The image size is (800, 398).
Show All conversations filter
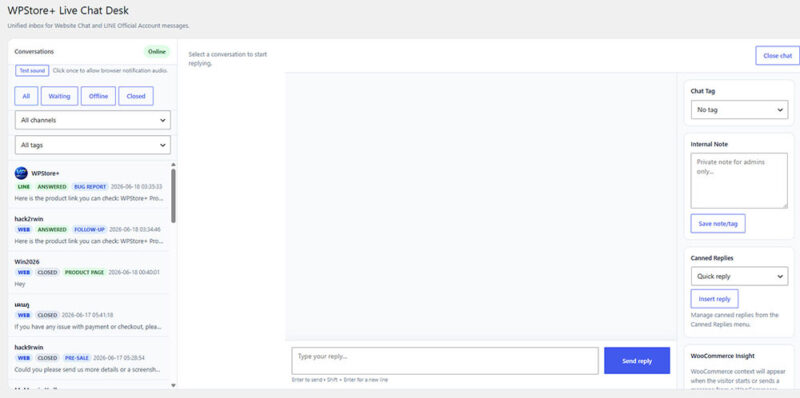26,96
